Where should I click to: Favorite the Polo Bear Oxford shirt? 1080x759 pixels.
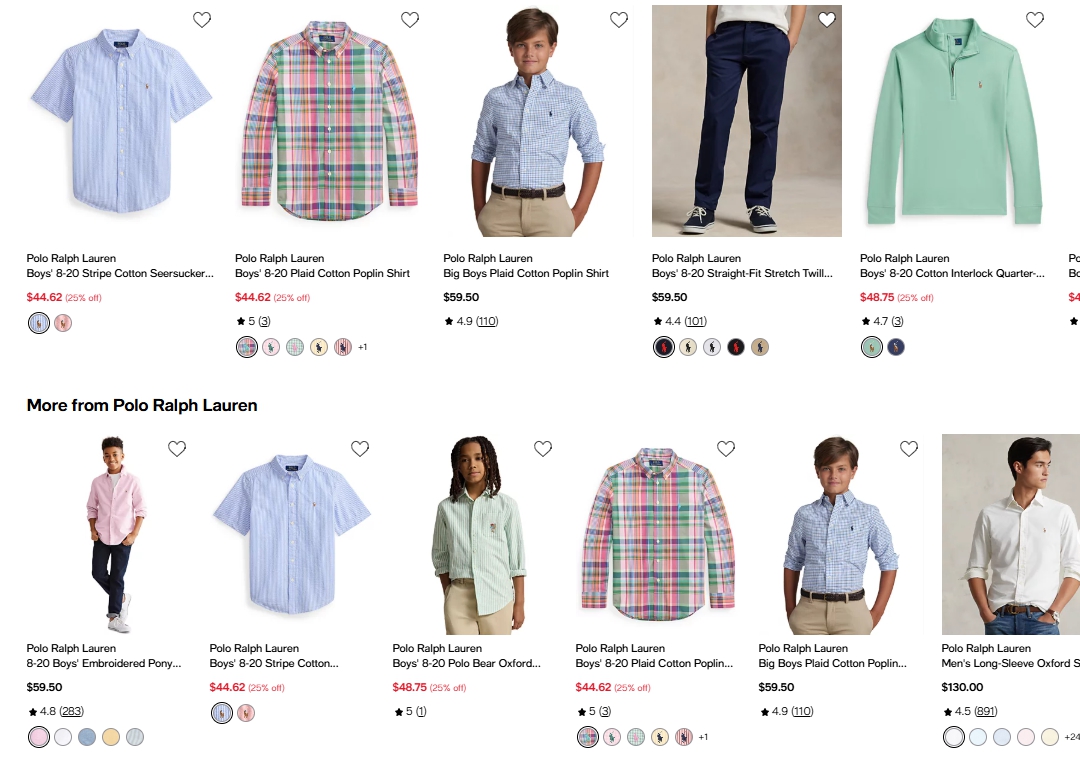coord(543,449)
